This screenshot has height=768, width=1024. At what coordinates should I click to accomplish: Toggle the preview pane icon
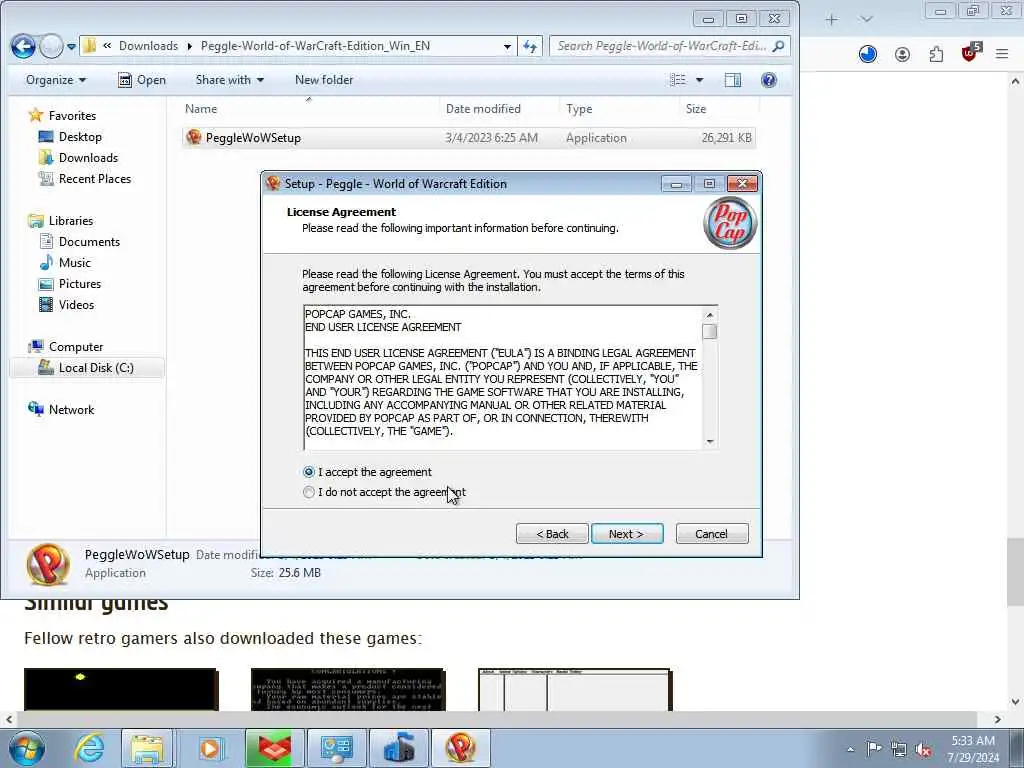(x=733, y=80)
